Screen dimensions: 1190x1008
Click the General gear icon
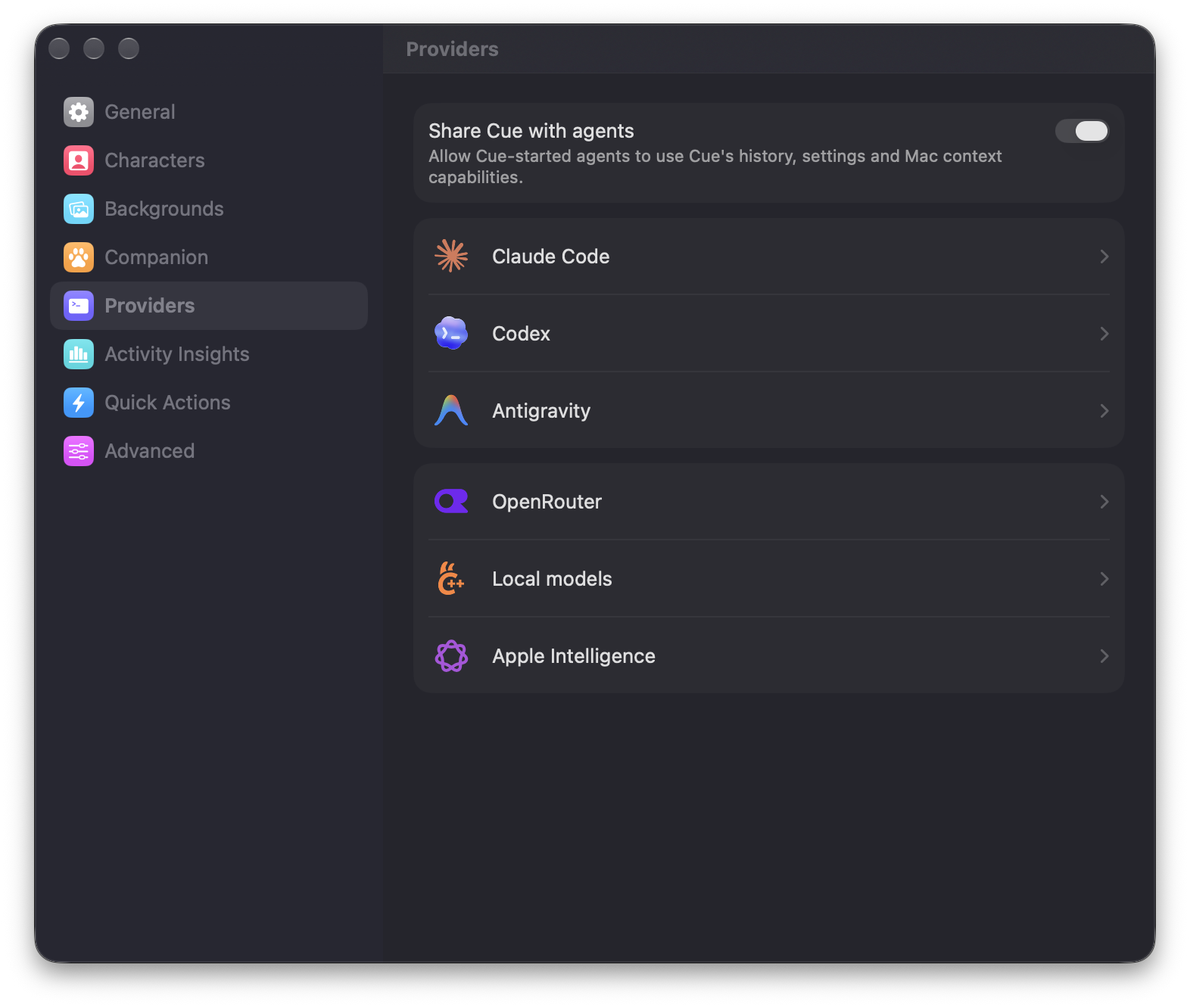pos(79,112)
